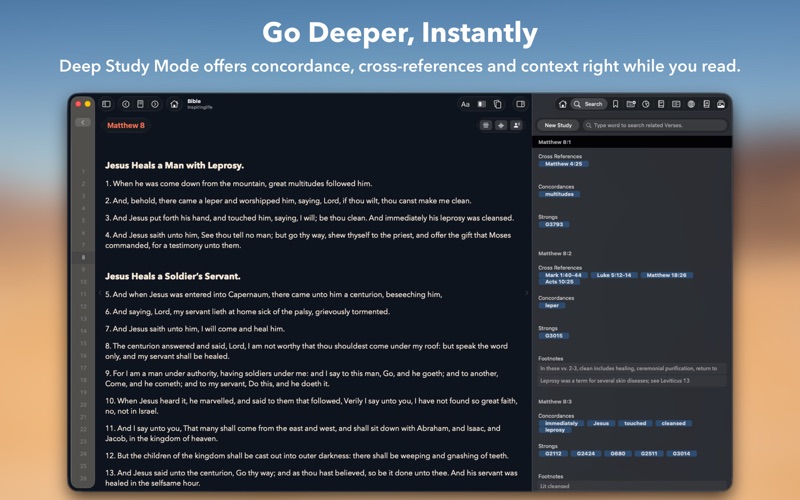Open the leper concordance tag

552,305
